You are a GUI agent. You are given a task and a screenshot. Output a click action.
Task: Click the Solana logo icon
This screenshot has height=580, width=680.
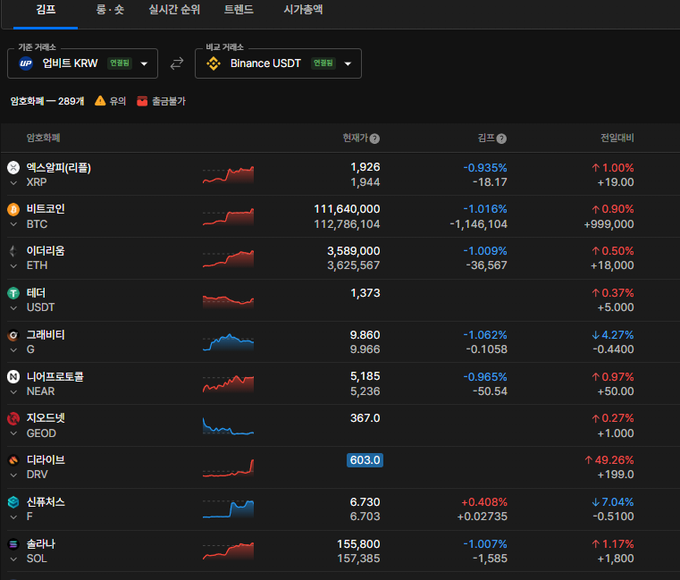pos(13,544)
